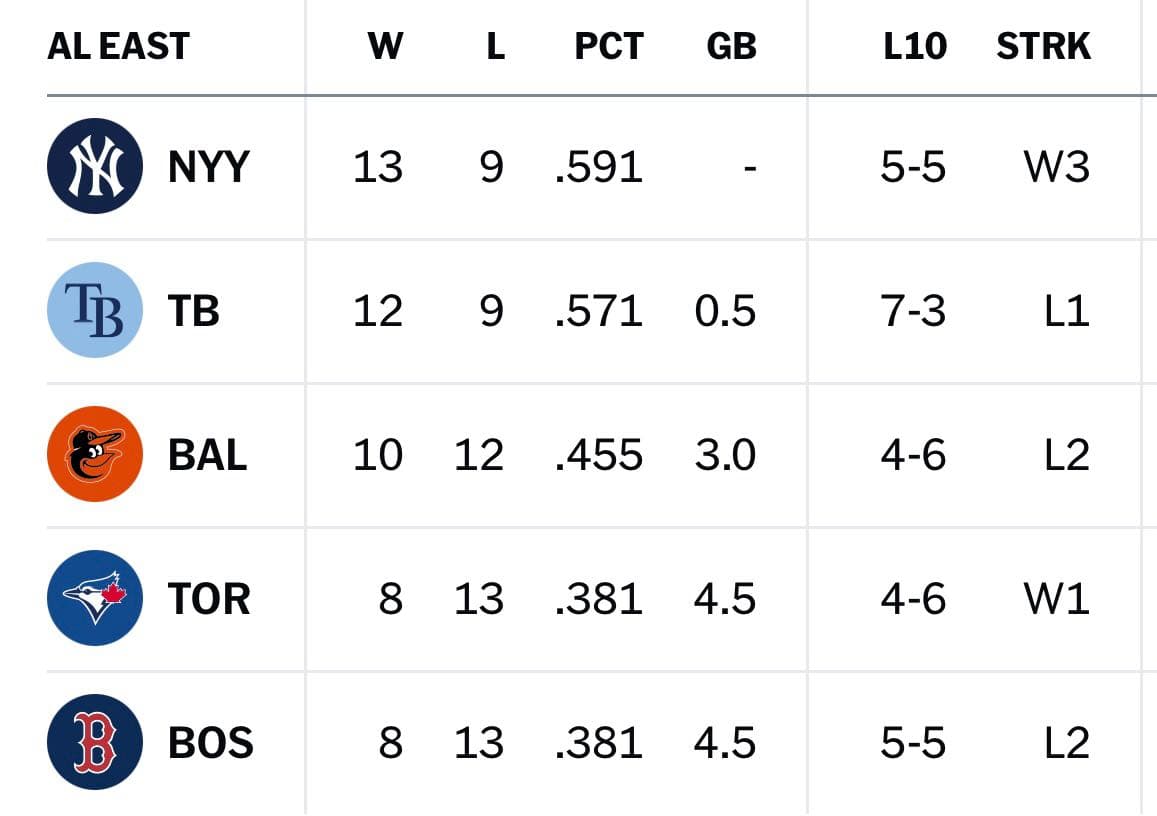
Task: Click the Baltimore Orioles logo
Action: (94, 454)
